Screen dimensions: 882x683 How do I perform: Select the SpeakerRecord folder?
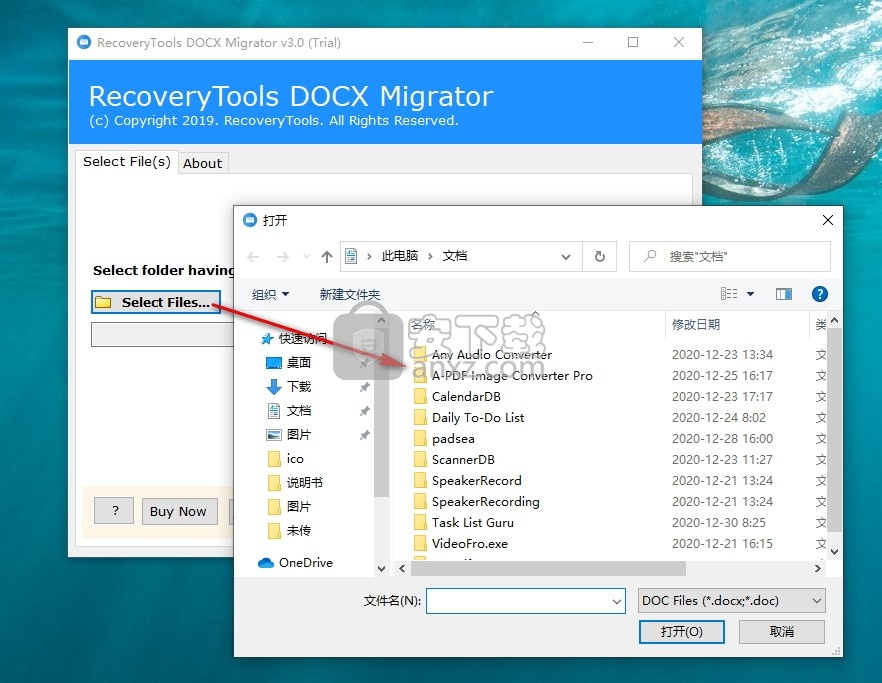476,480
